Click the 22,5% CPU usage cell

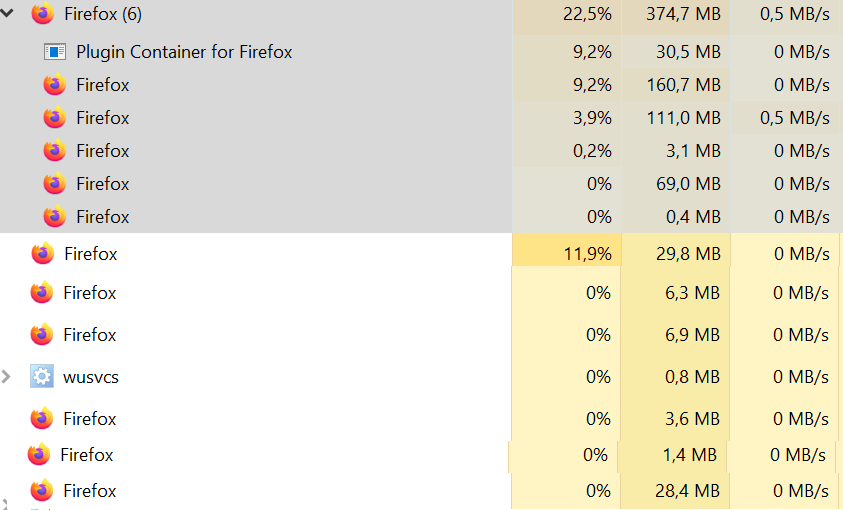pyautogui.click(x=567, y=15)
